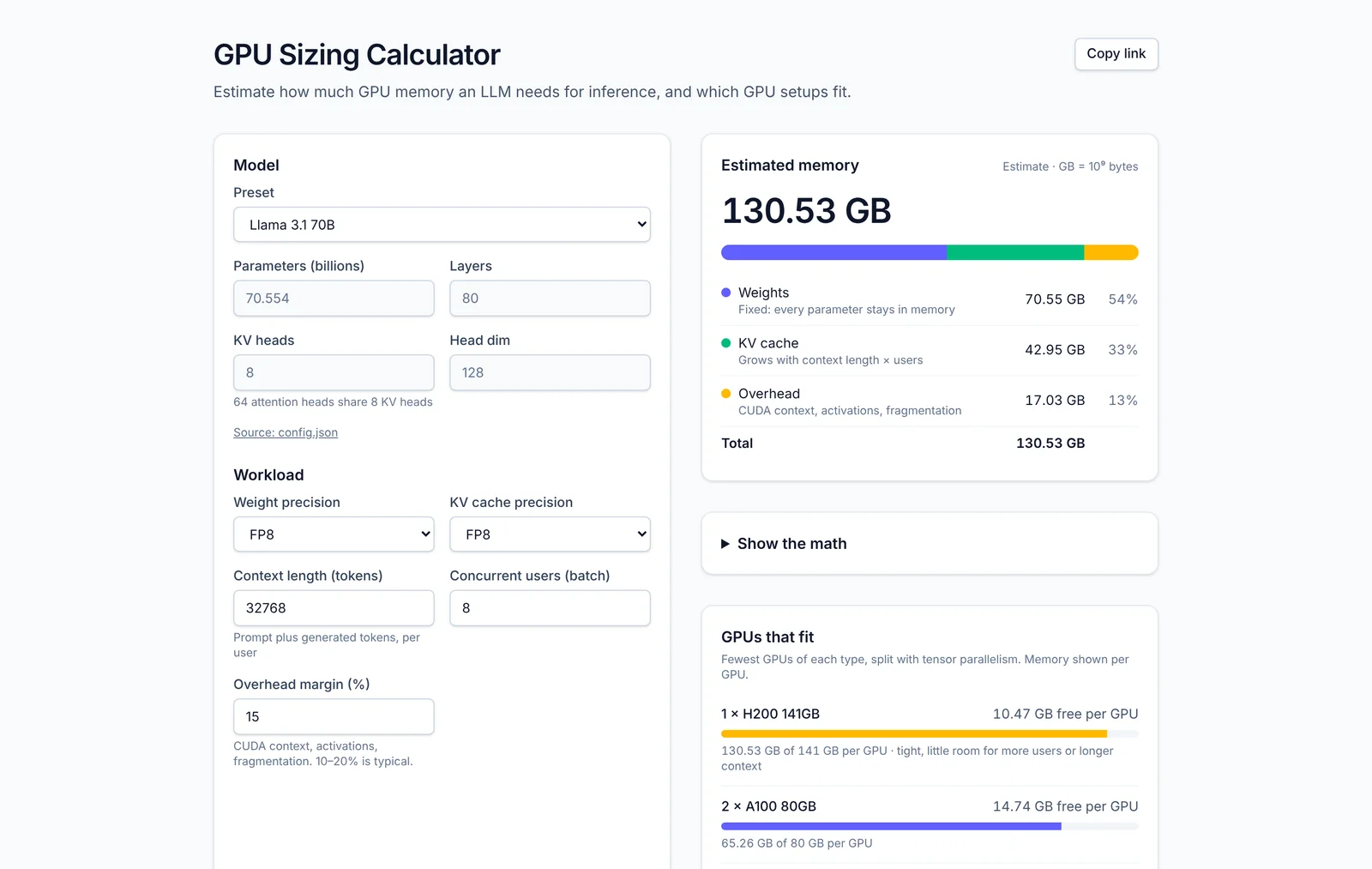Click the 70.55 GB Weights value

click(1055, 299)
